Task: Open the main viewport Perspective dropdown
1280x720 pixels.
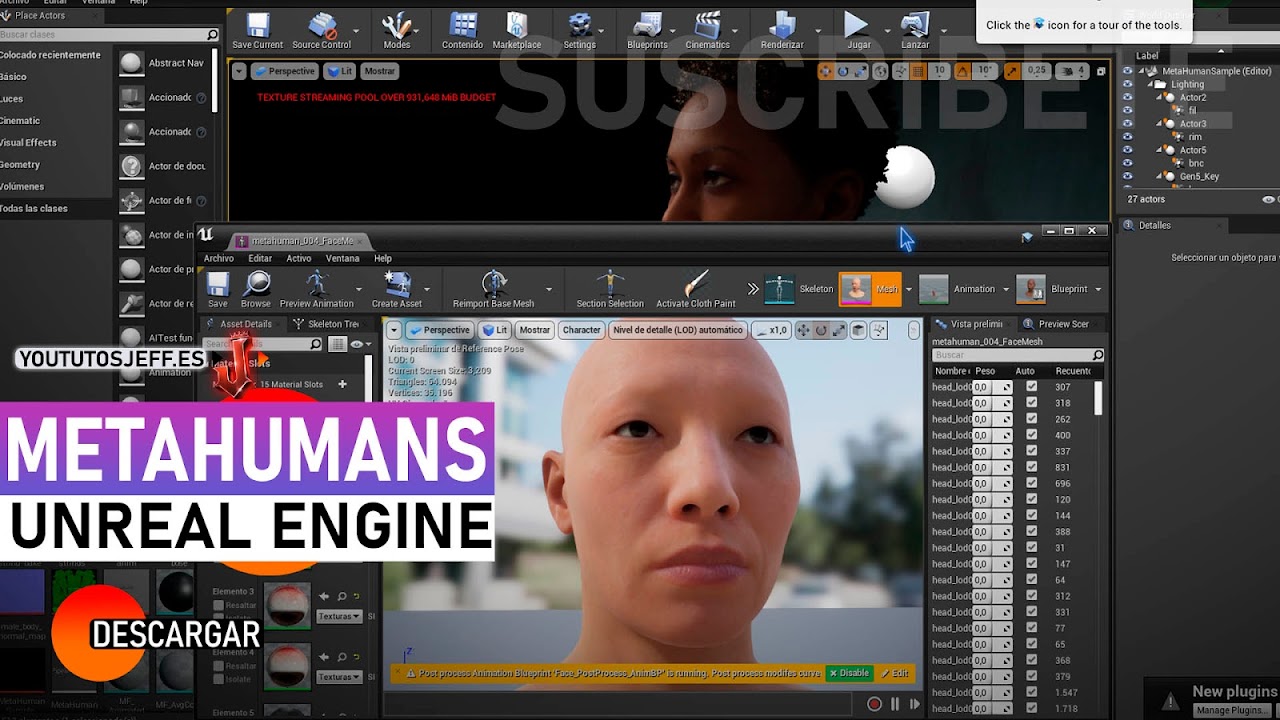Action: point(284,71)
